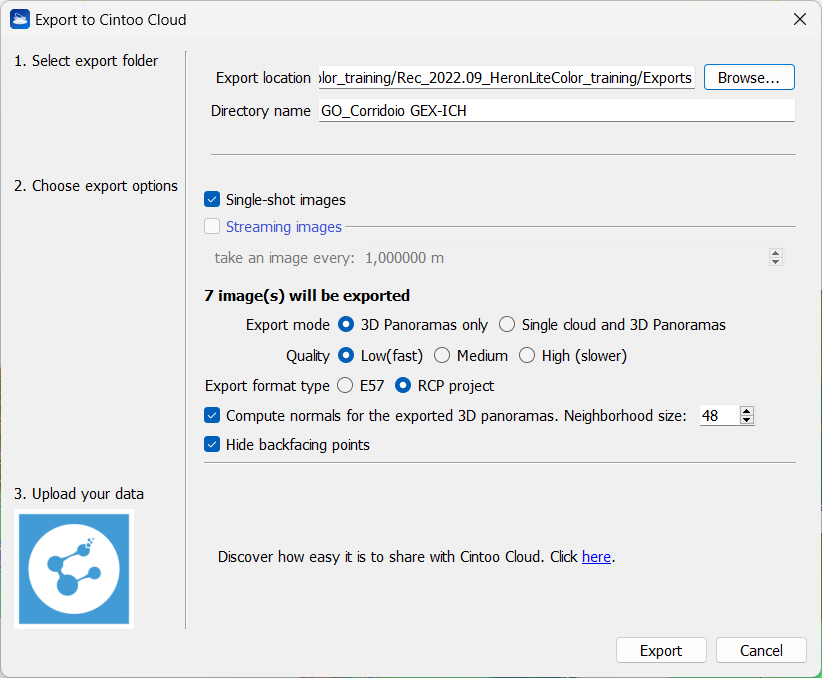
Task: Decrease the Neighborhood size value
Action: (x=746, y=420)
